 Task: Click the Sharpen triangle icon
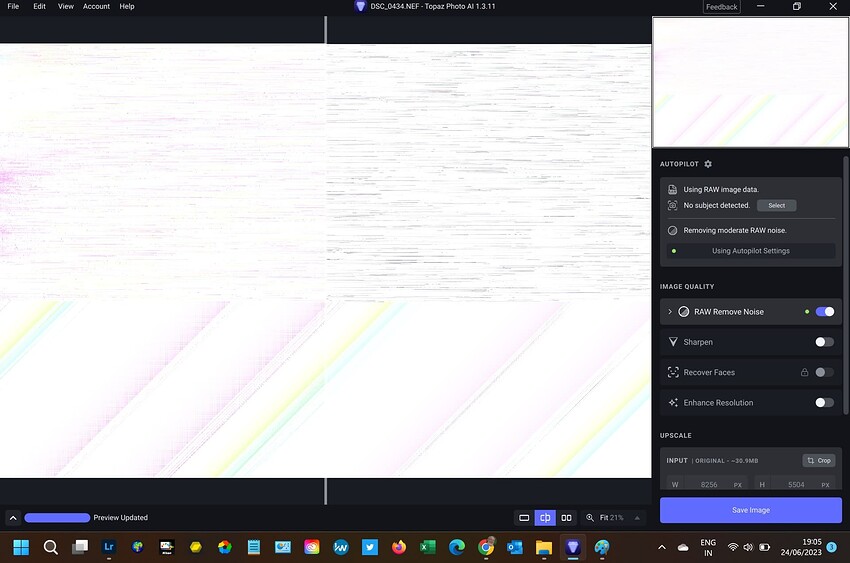coord(673,342)
